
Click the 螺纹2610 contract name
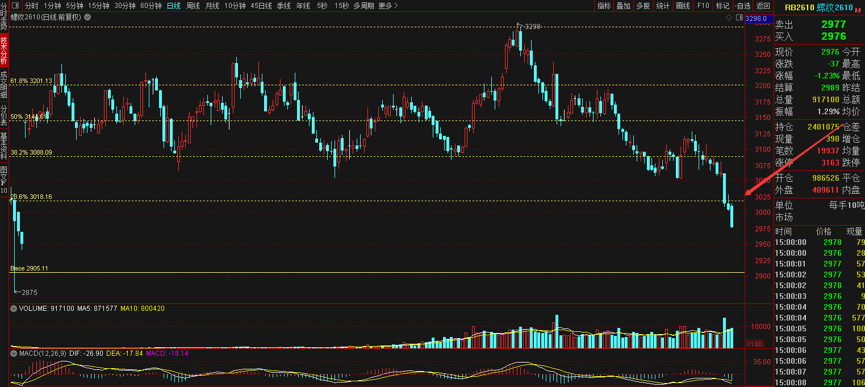click(x=836, y=8)
